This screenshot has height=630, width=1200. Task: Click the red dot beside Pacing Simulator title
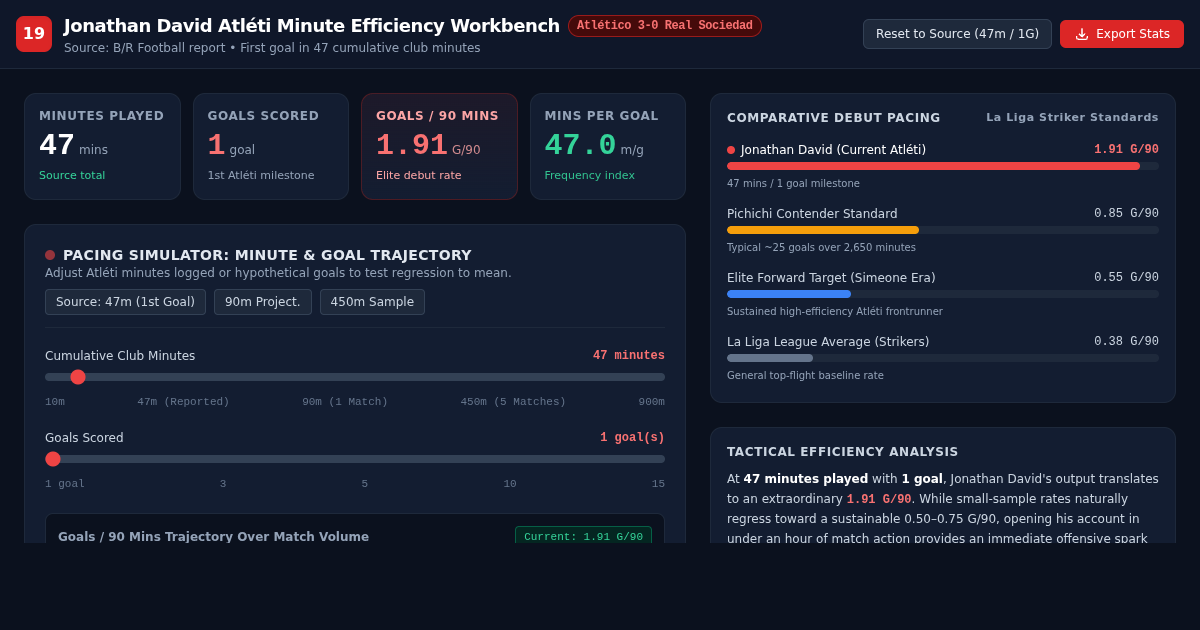(x=50, y=255)
